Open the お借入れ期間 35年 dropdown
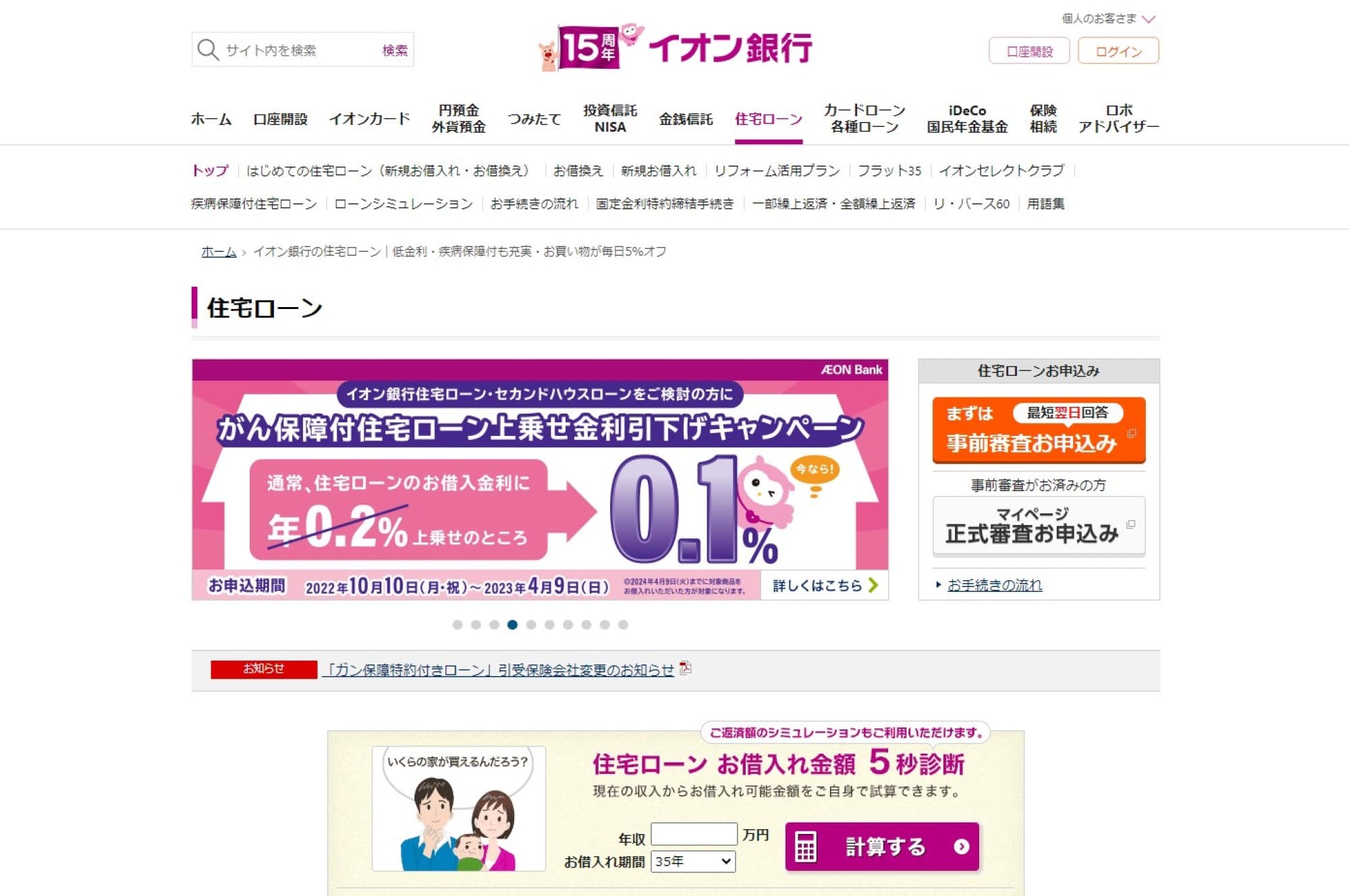Screen dimensions: 1349x896 [693, 862]
